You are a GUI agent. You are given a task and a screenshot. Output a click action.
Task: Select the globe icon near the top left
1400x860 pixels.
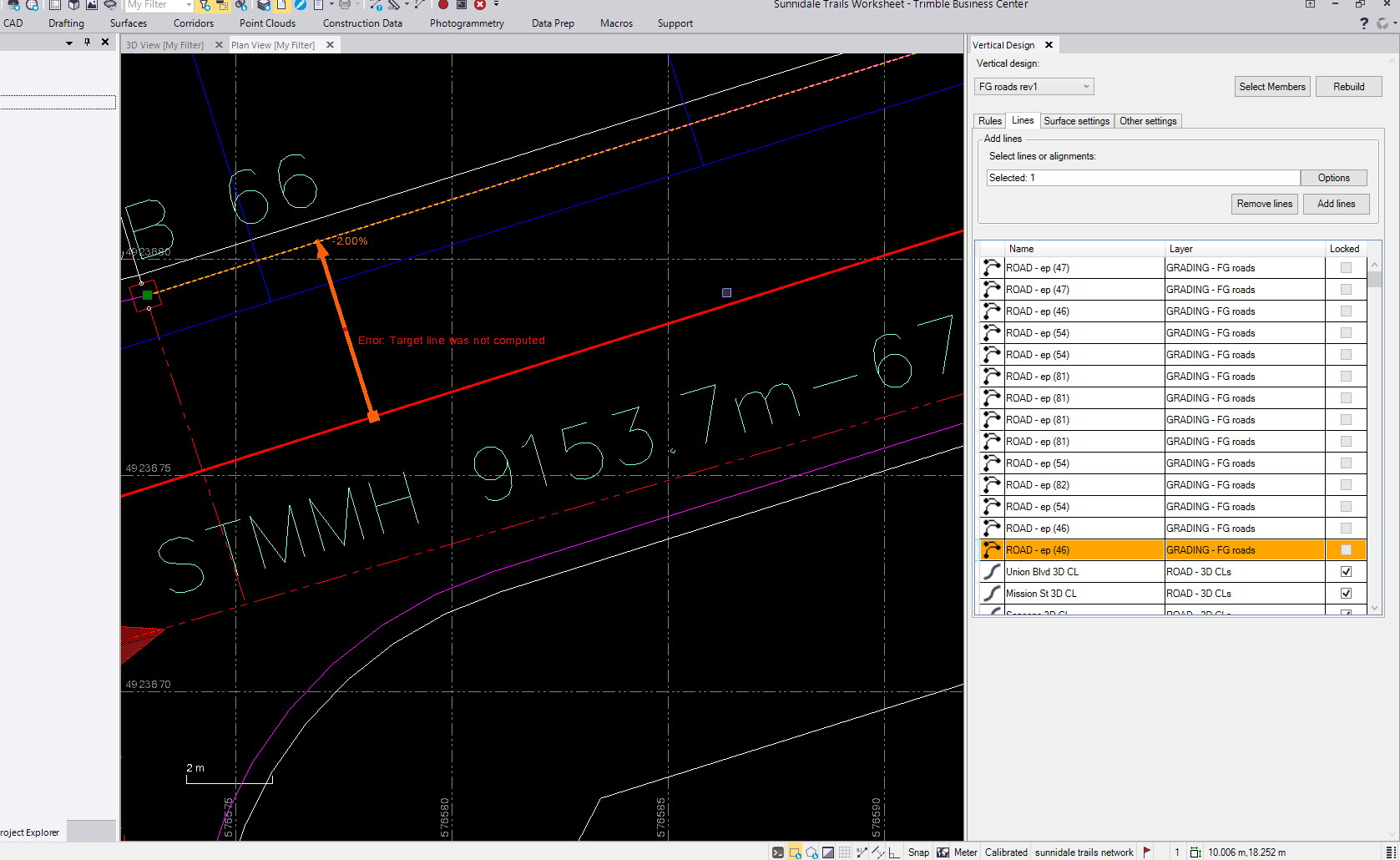(x=30, y=6)
